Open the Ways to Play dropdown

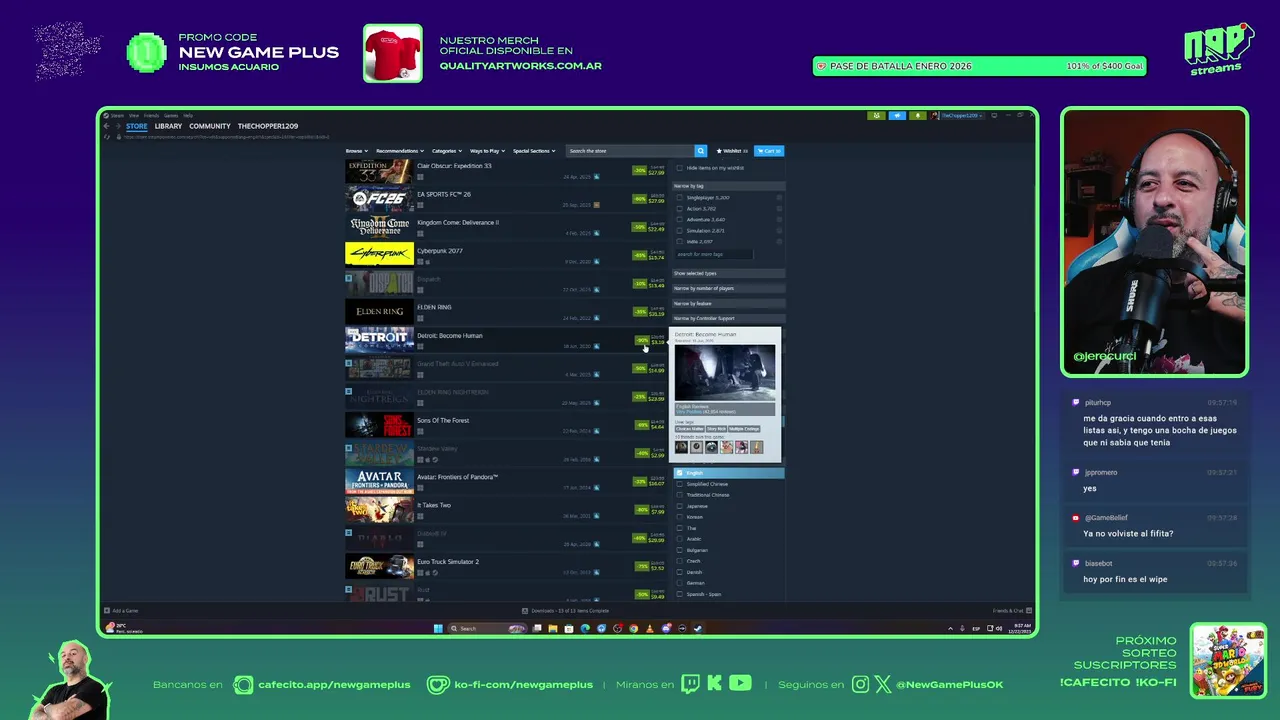coord(487,151)
